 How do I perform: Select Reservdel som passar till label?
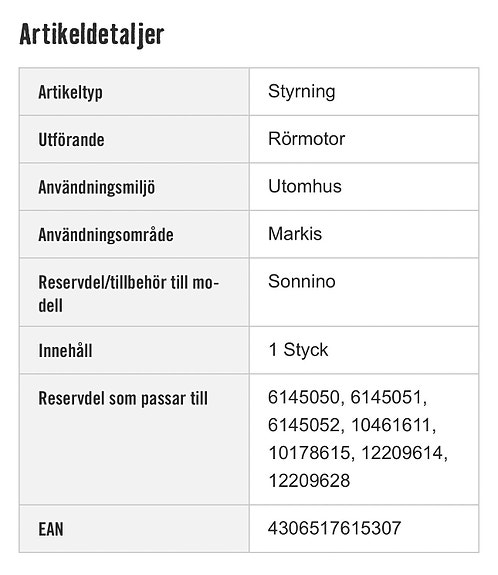coord(123,399)
